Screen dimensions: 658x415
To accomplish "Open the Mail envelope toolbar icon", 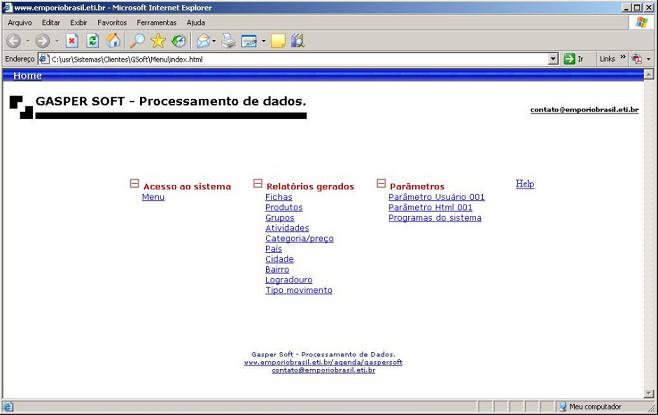I will pos(203,41).
